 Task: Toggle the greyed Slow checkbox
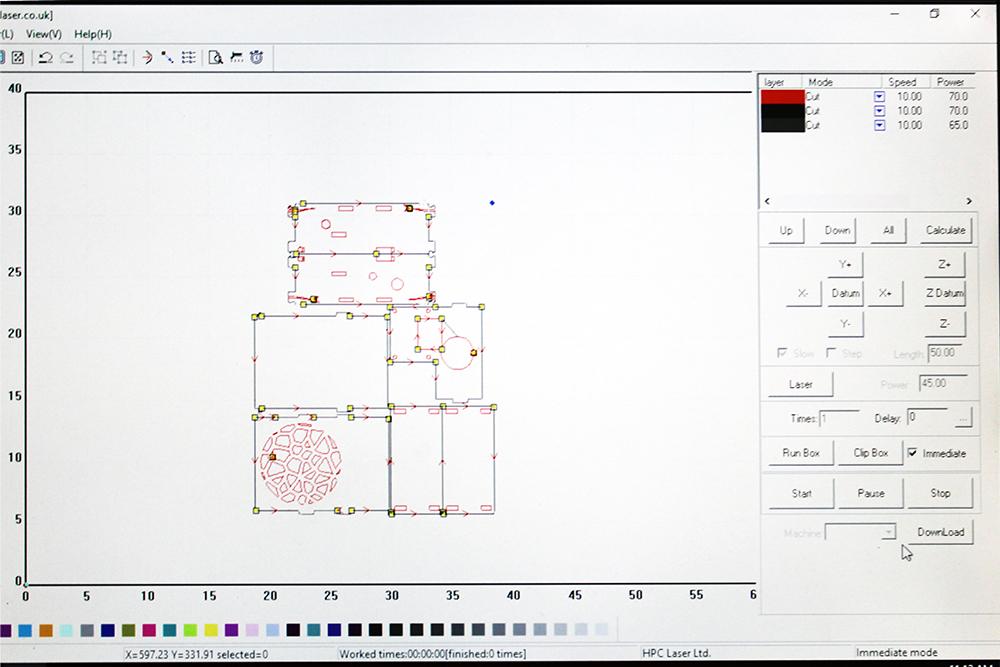tap(782, 353)
